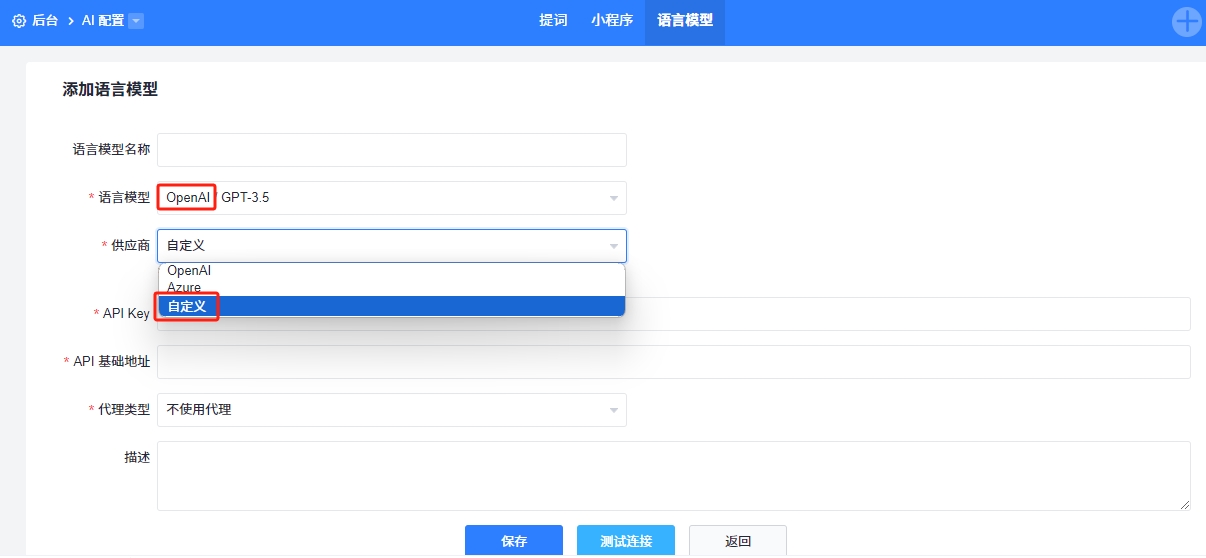Click the blue plus icon in header
Screen dimensions: 1206x558
click(x=1187, y=22)
